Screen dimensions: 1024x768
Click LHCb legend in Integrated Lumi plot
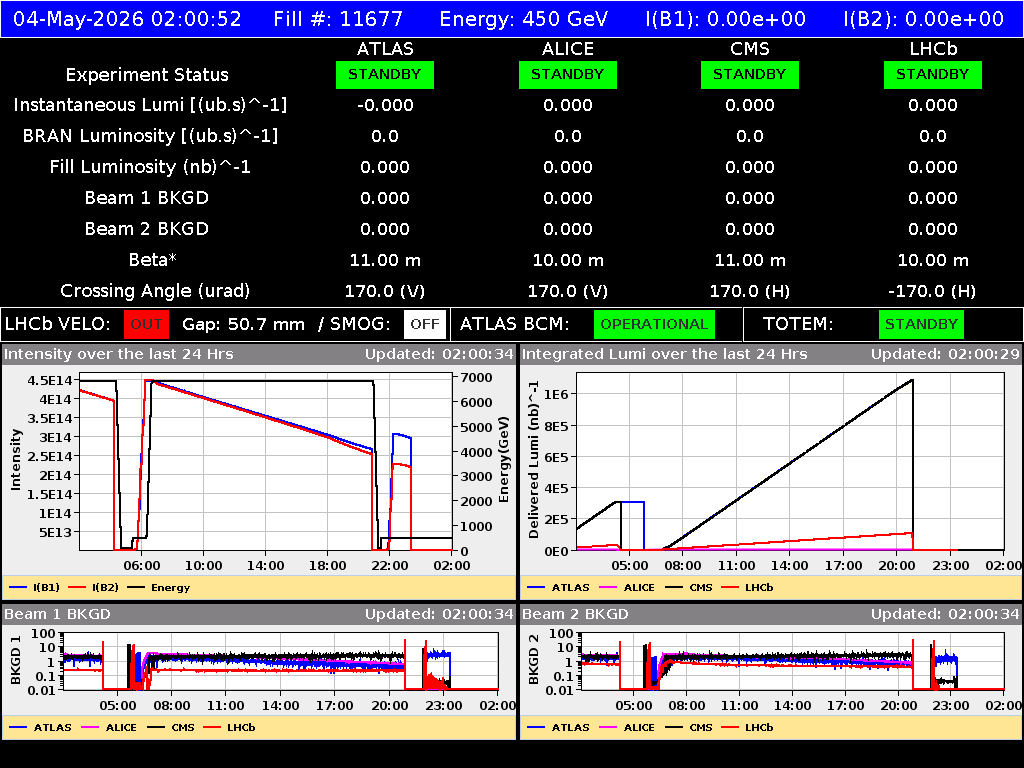coord(748,587)
